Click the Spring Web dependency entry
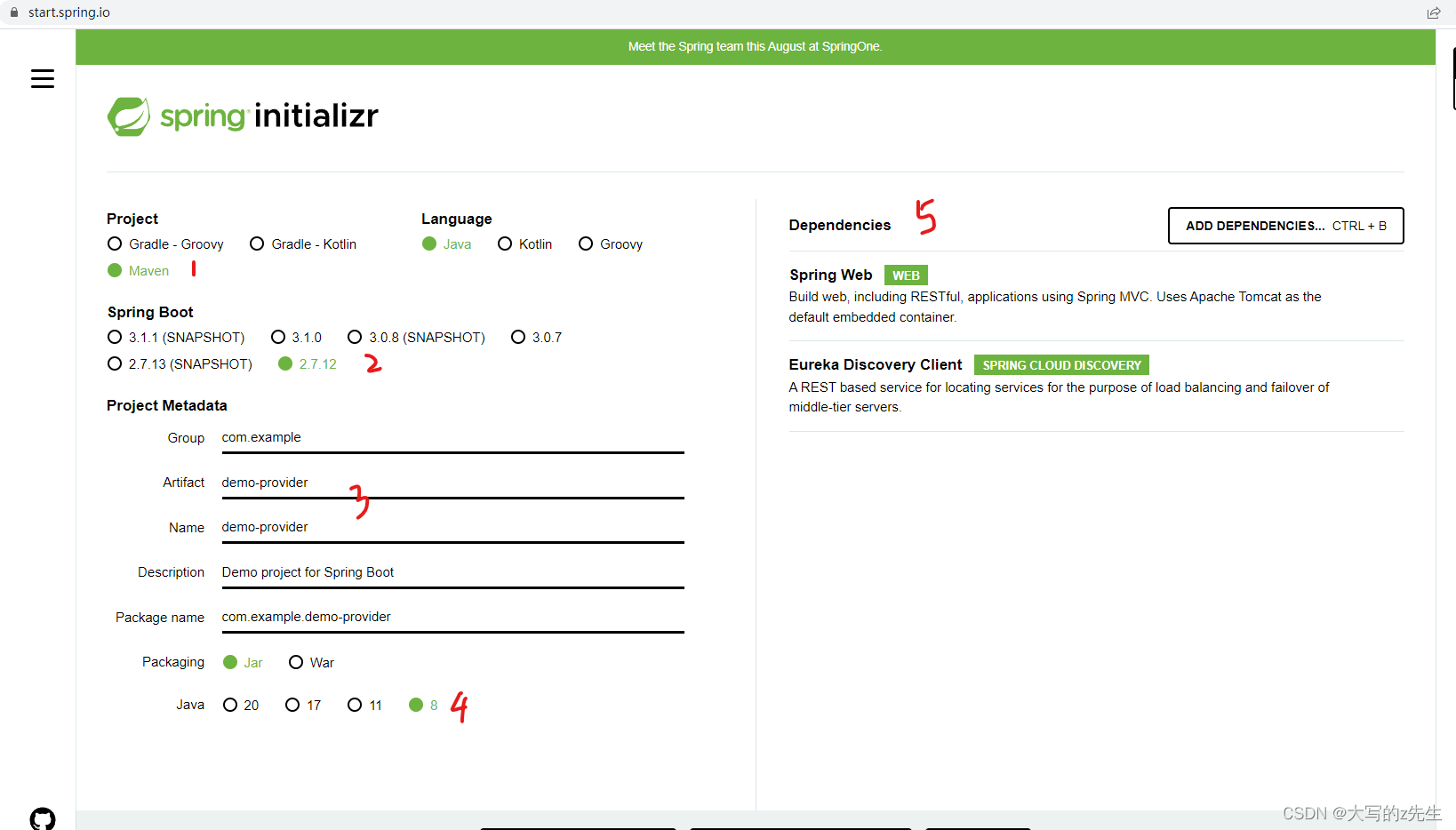This screenshot has height=830, width=1456. [x=1096, y=295]
